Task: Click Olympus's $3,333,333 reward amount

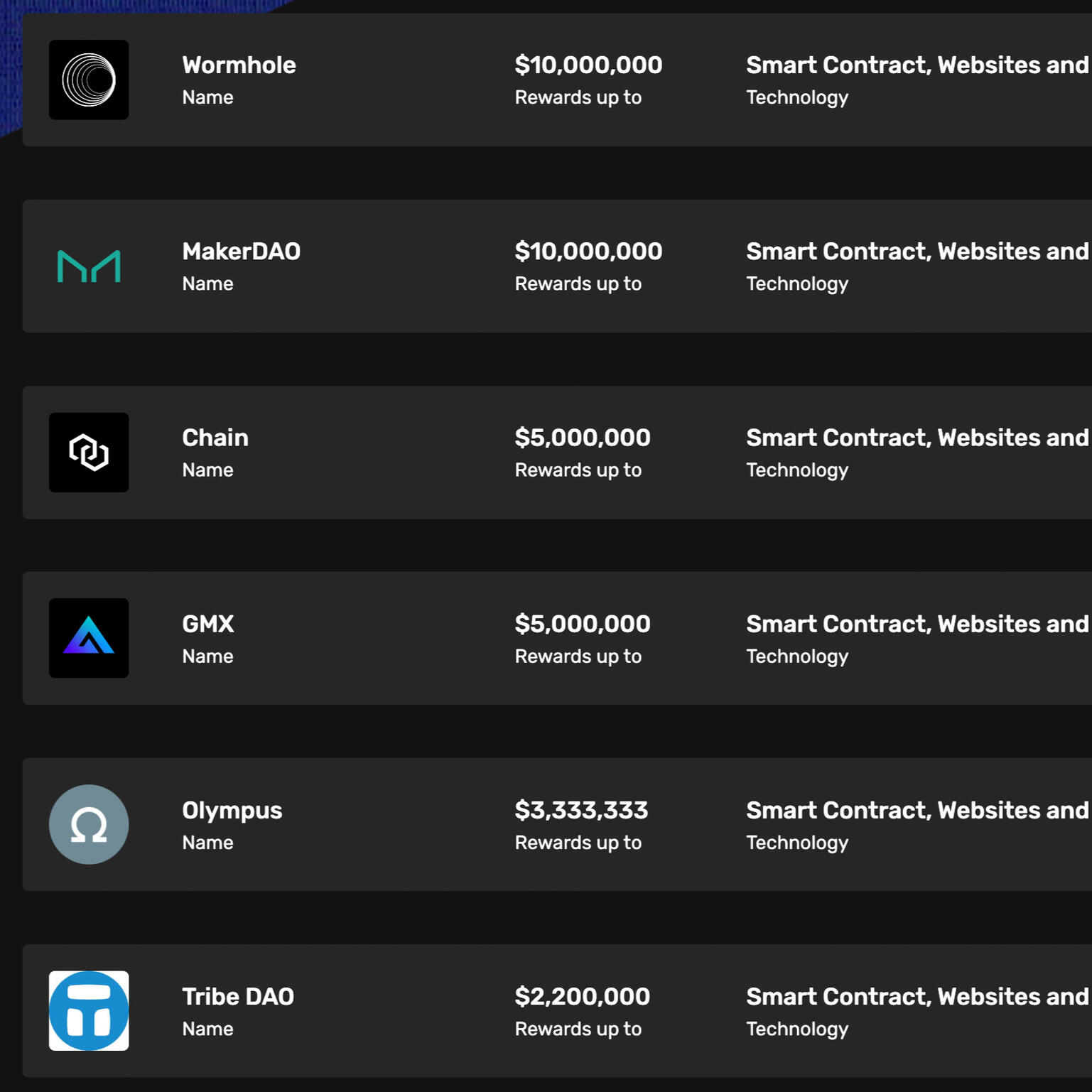Action: tap(581, 811)
